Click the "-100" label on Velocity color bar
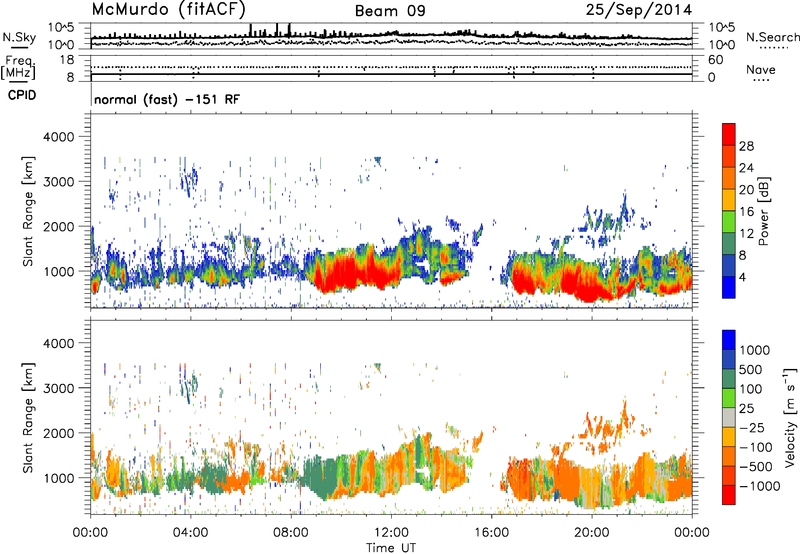The width and height of the screenshot is (800, 554). (x=756, y=447)
